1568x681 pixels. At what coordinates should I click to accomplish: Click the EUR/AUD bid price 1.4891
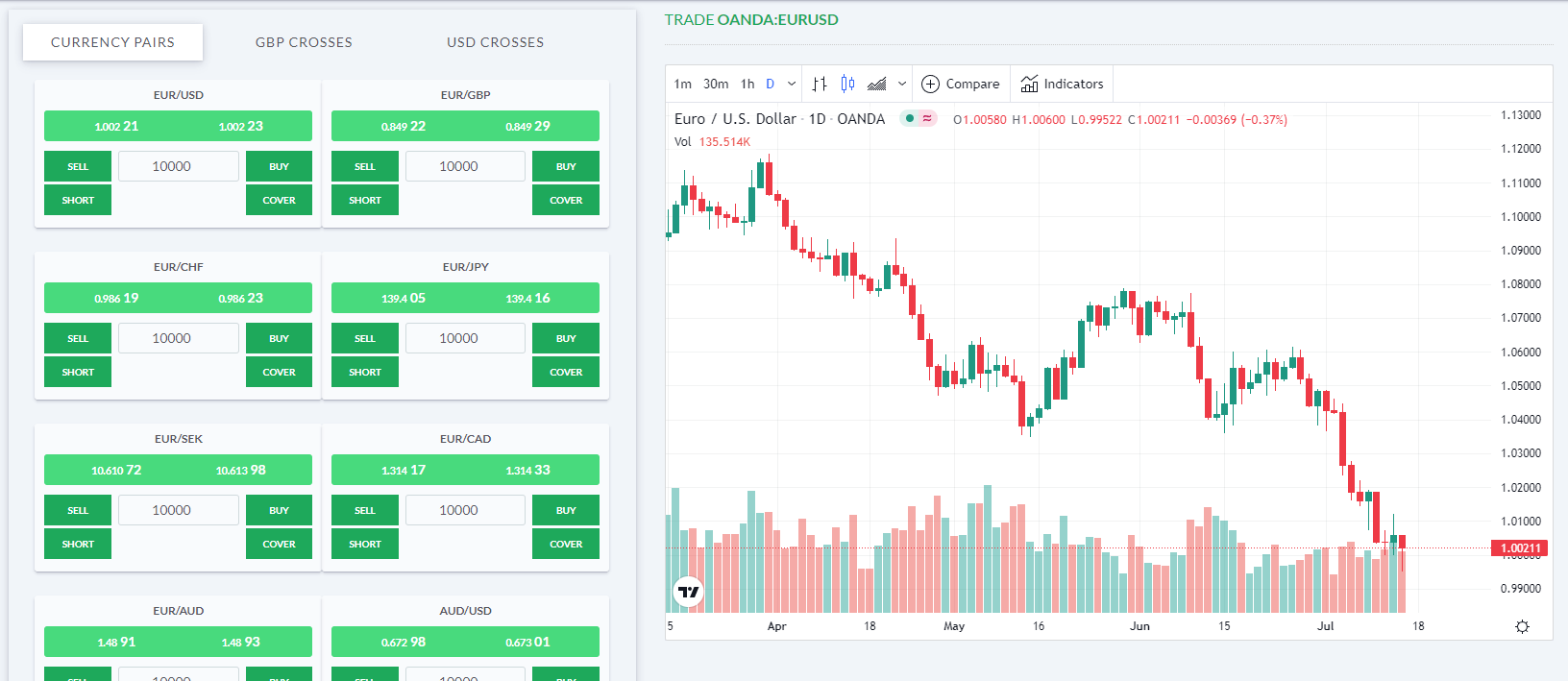pos(116,642)
